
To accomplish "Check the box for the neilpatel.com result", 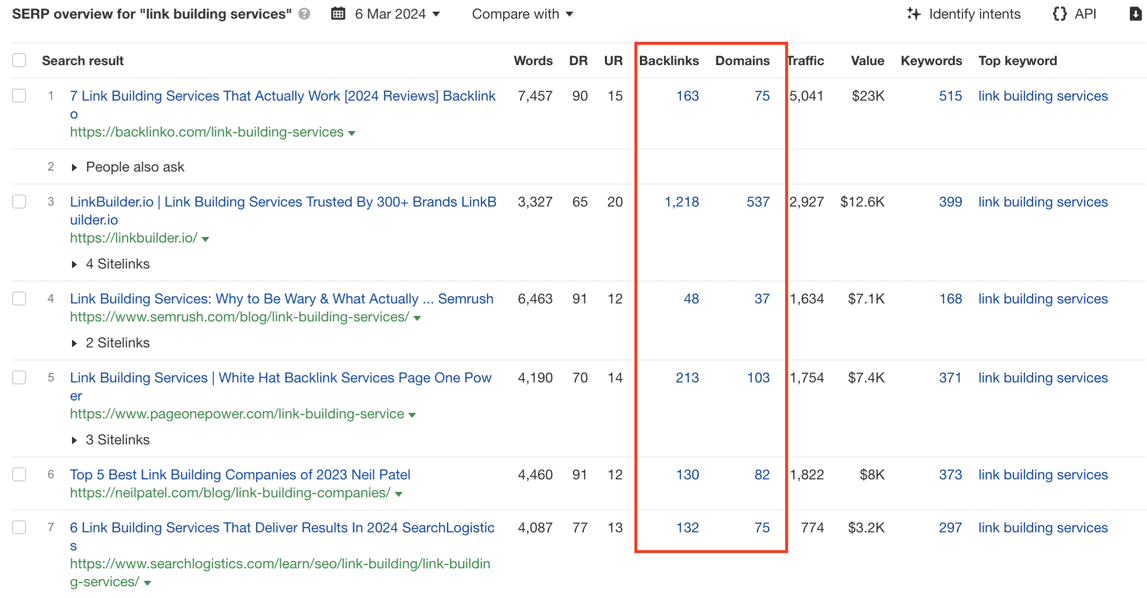I will [x=19, y=474].
